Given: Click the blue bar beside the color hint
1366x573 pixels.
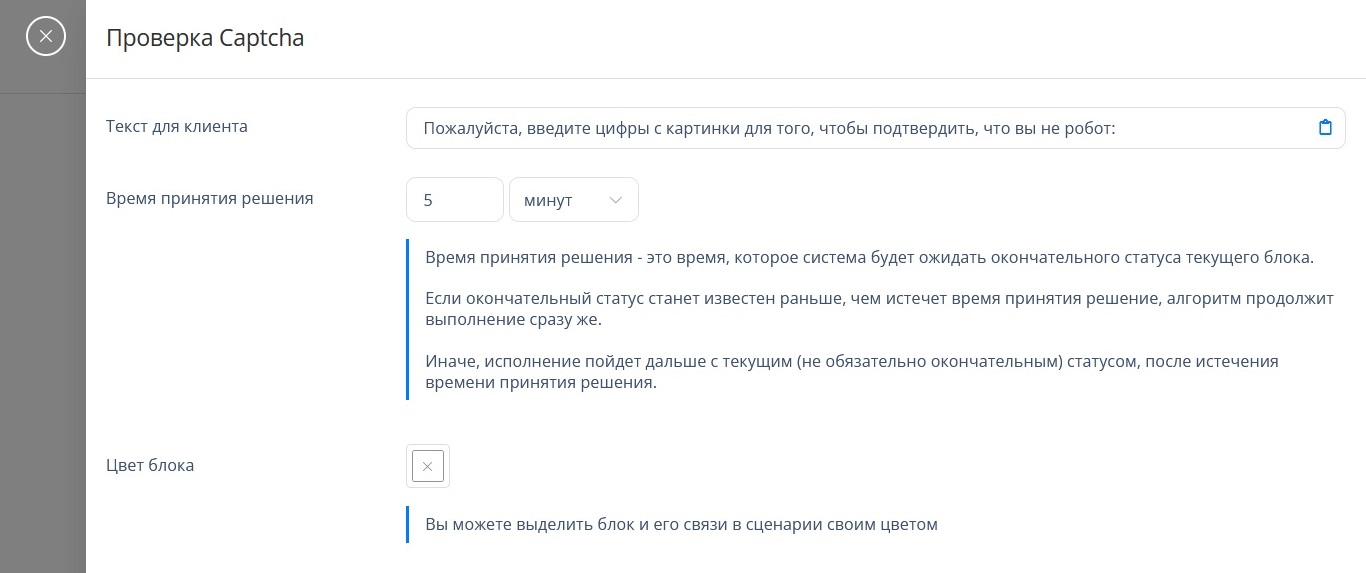Looking at the screenshot, I should coord(408,524).
